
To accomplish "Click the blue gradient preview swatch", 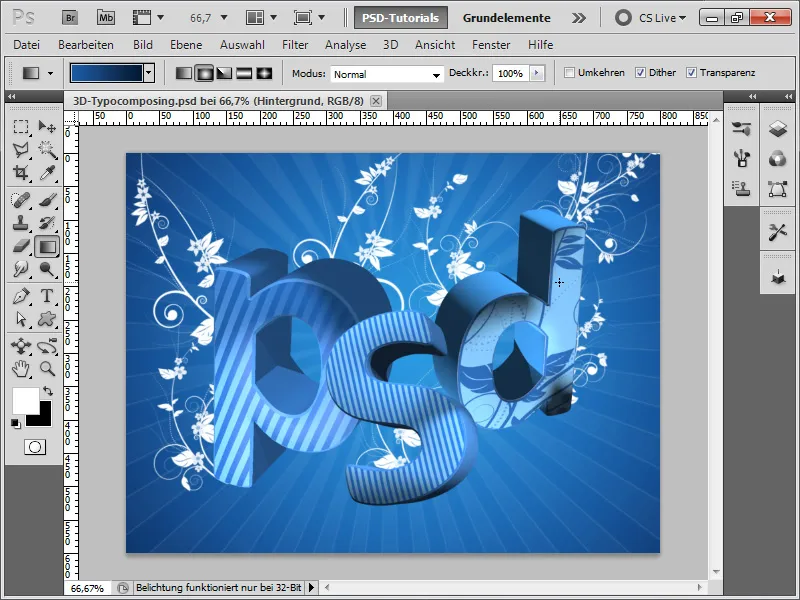I will tap(107, 73).
